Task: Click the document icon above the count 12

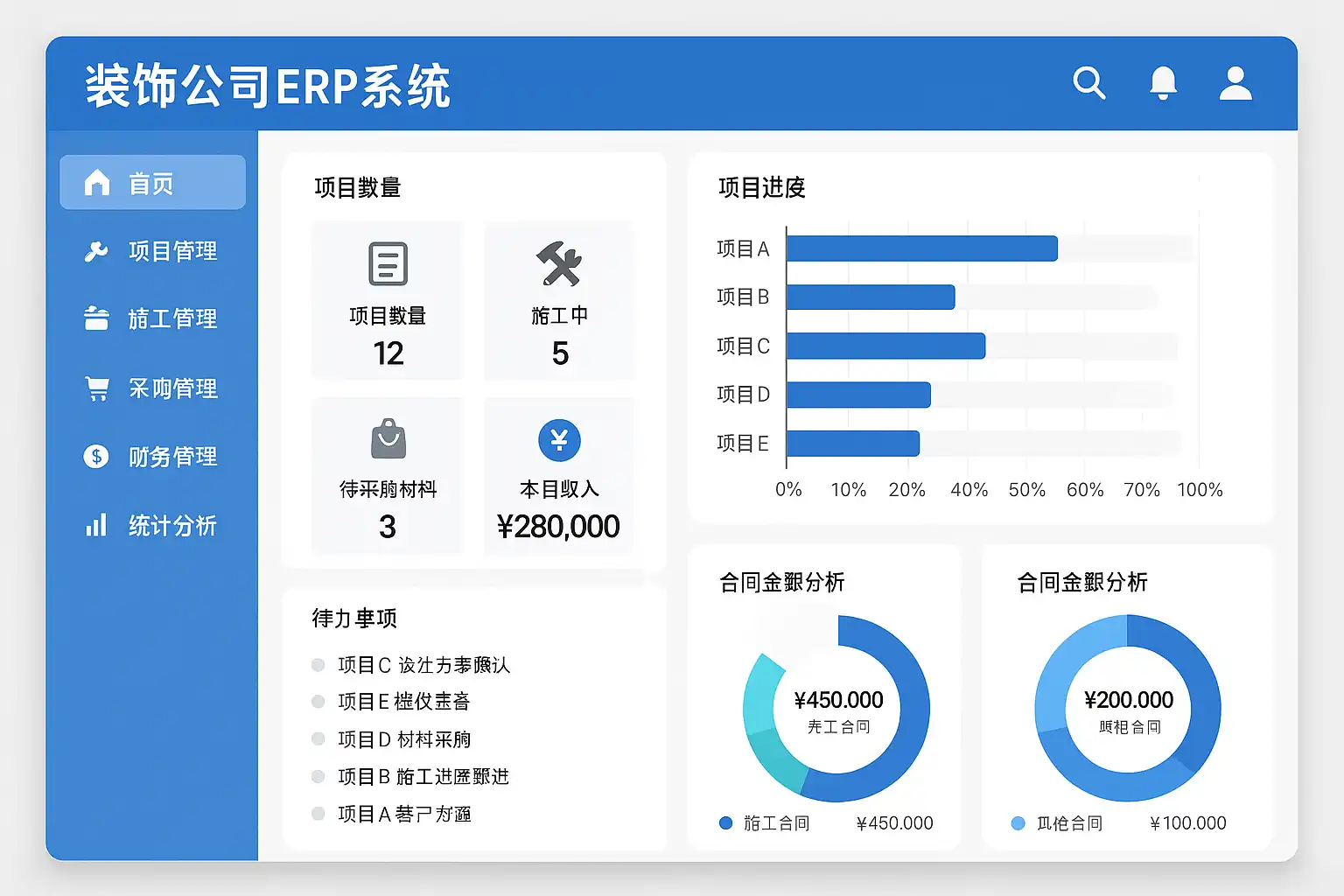Action: 388,263
